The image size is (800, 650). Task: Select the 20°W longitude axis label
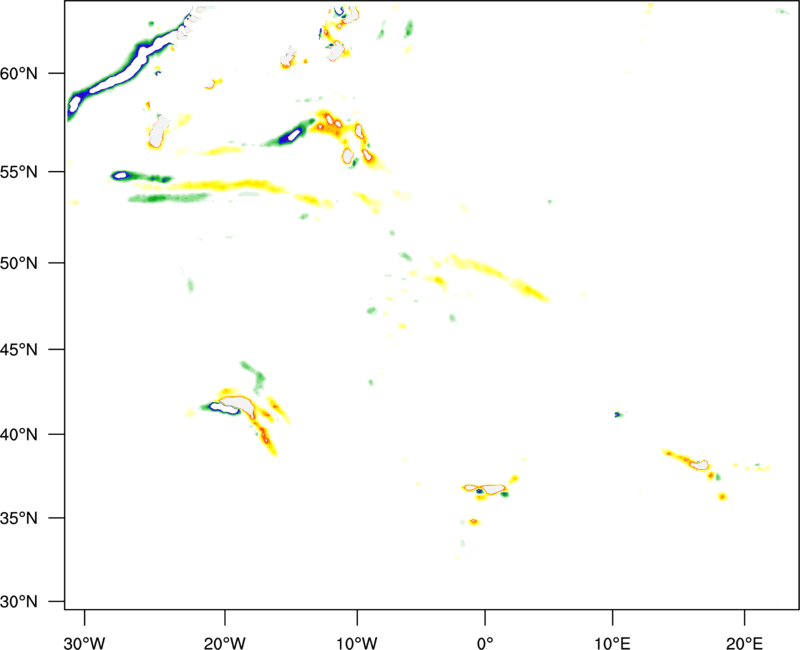point(225,630)
